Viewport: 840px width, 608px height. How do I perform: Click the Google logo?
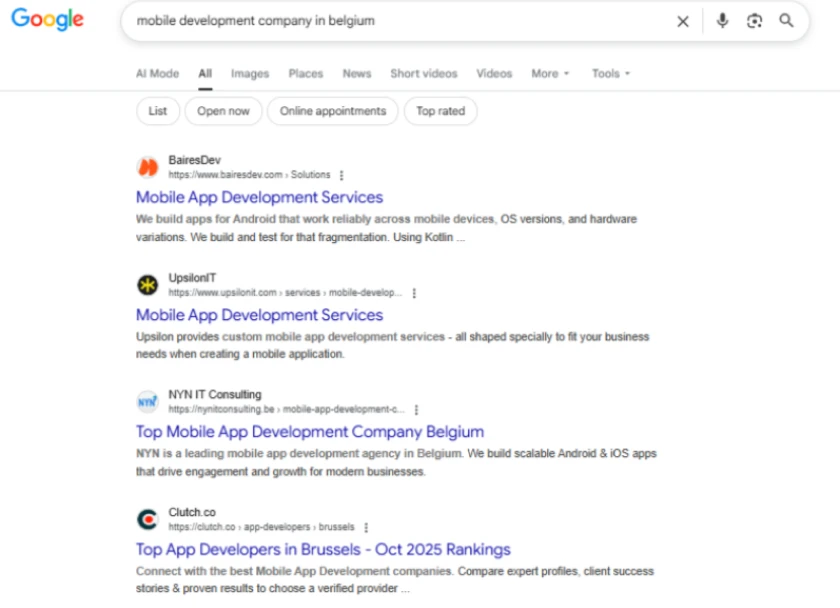pyautogui.click(x=47, y=19)
